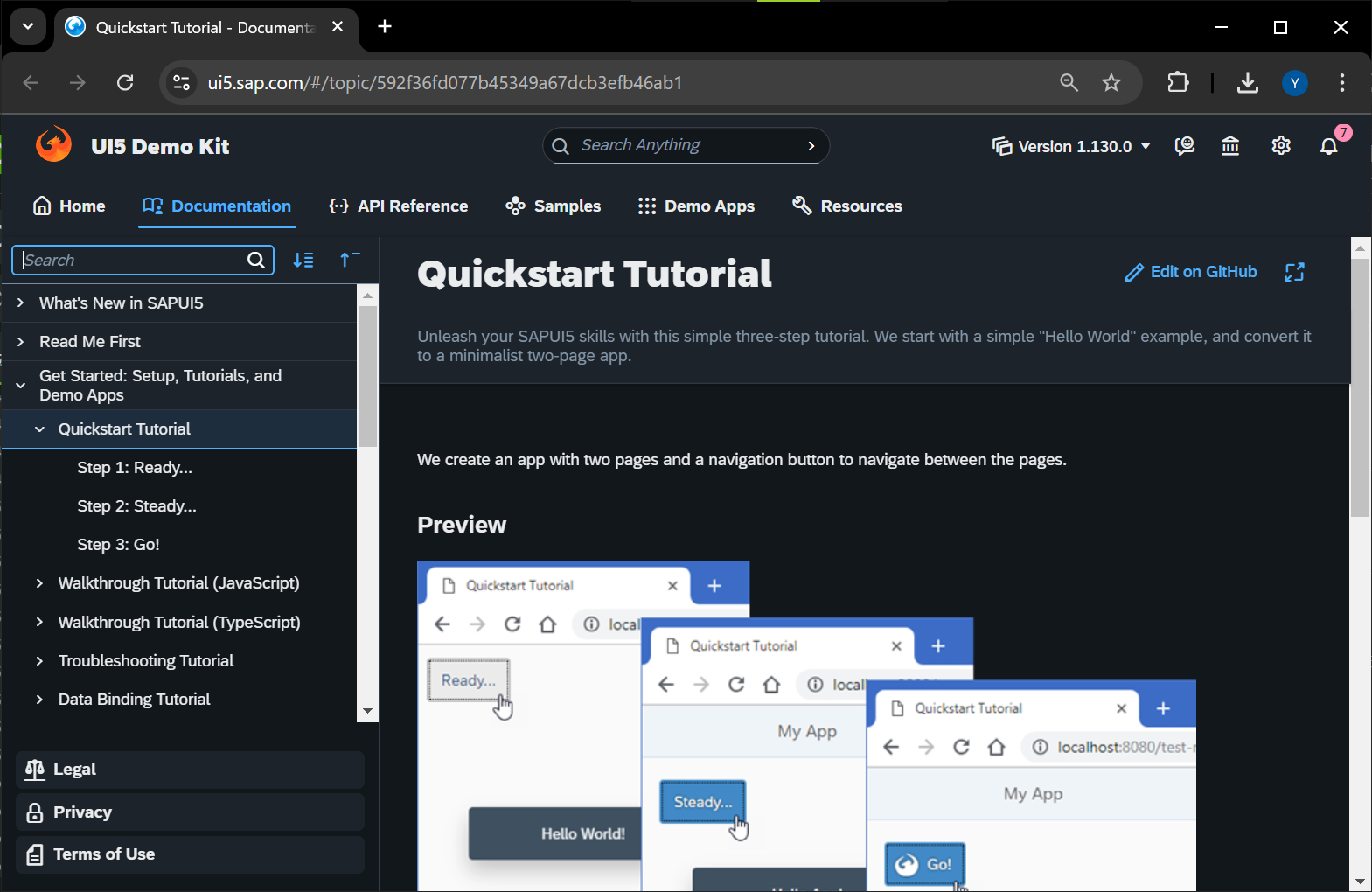Open the Chrome three-dot menu

point(1342,82)
